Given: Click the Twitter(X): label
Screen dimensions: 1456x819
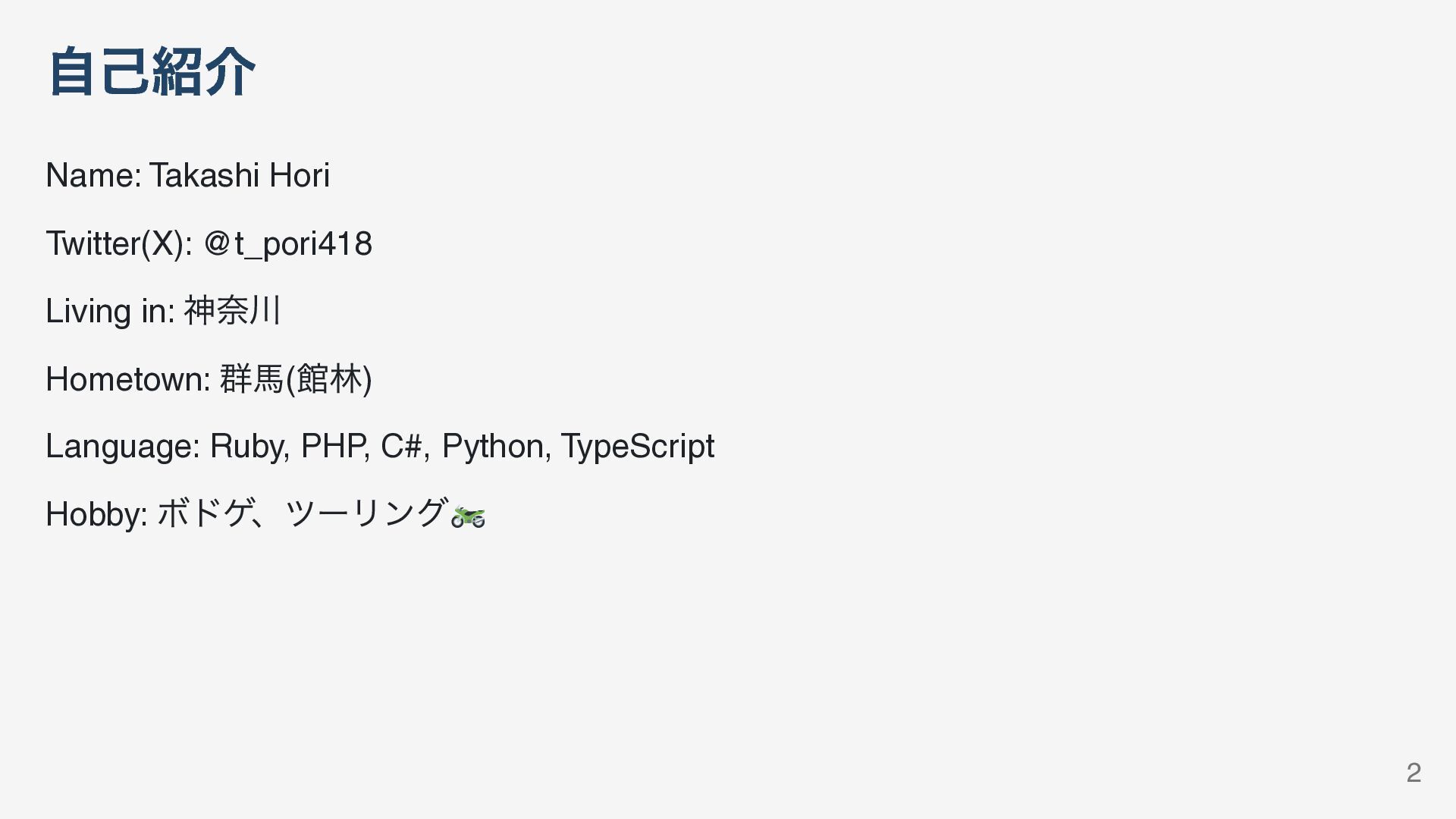Looking at the screenshot, I should tap(119, 244).
